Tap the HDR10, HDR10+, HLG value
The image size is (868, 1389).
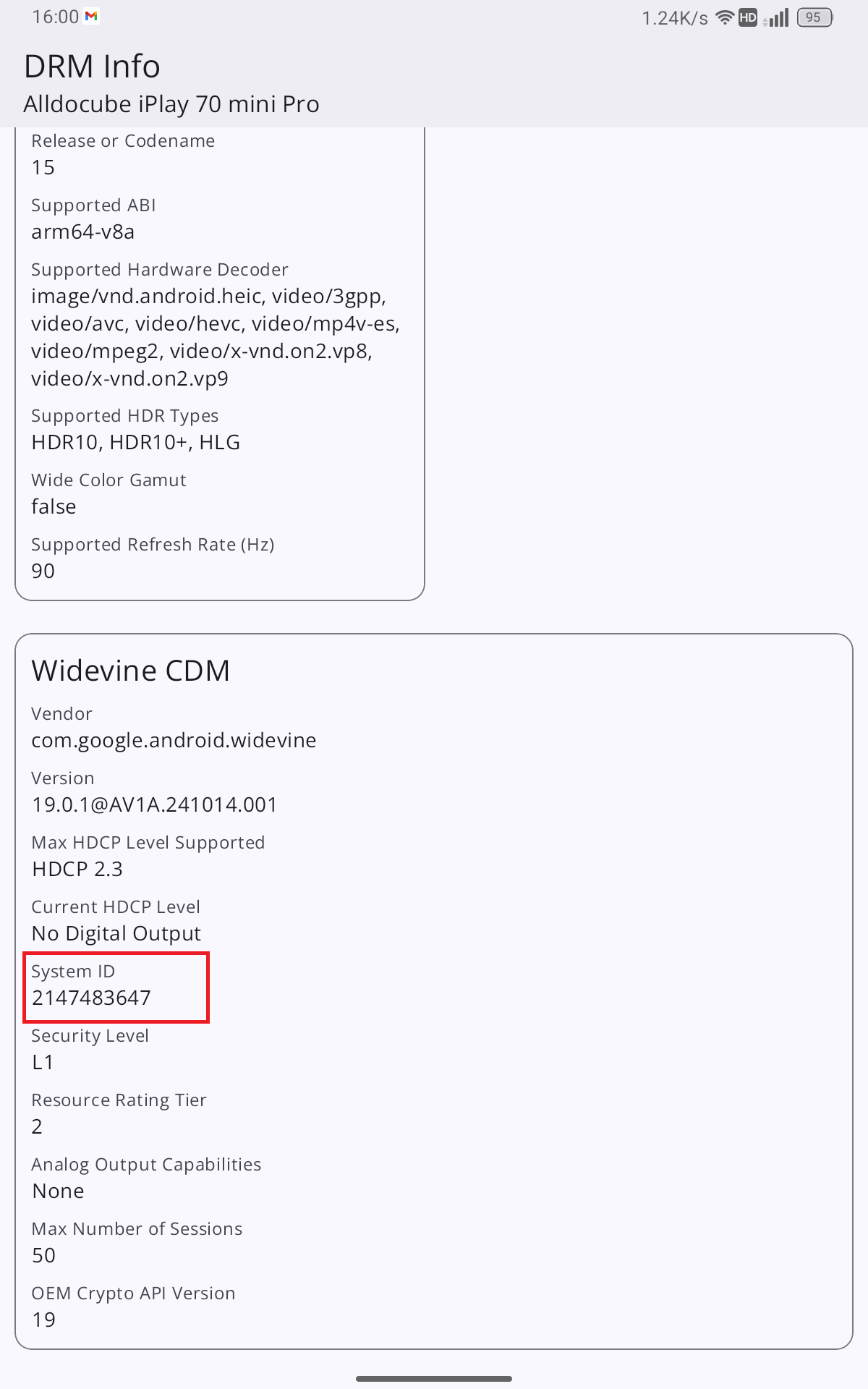point(136,442)
